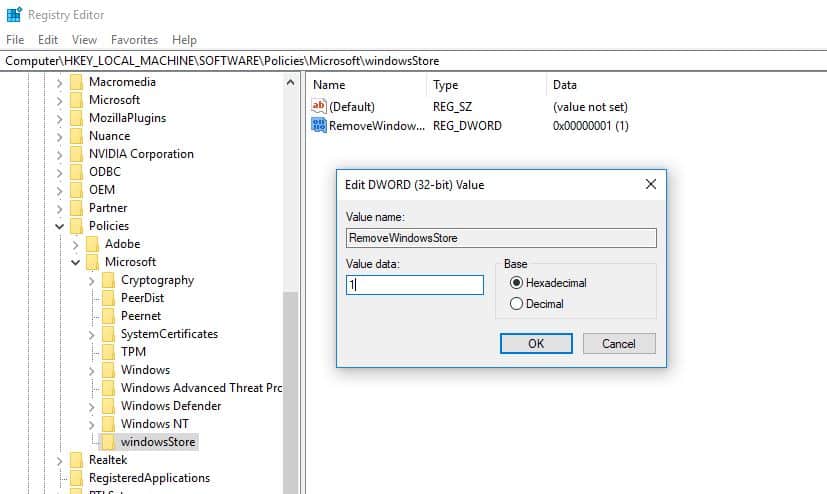Select the Windows key under Policies Microsoft
Viewport: 827px width, 494px height.
pyautogui.click(x=146, y=370)
